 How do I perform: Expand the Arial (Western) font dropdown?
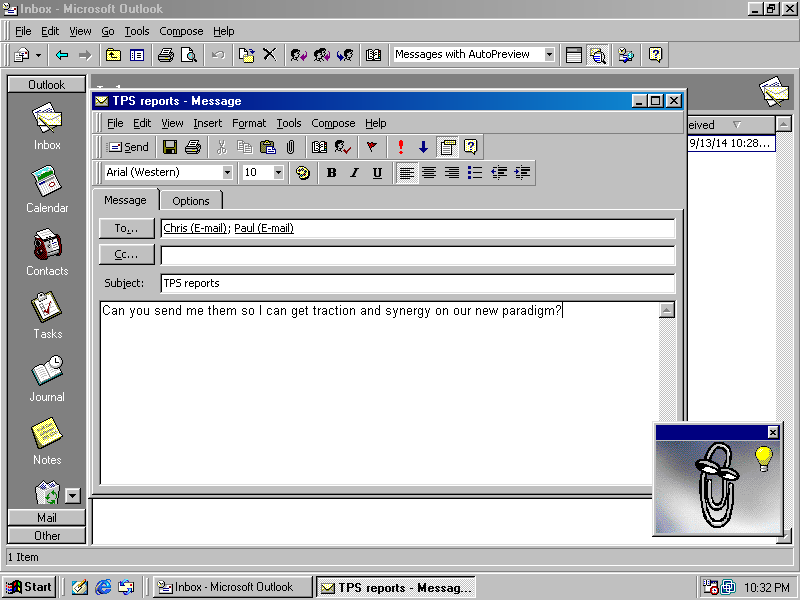(x=228, y=173)
